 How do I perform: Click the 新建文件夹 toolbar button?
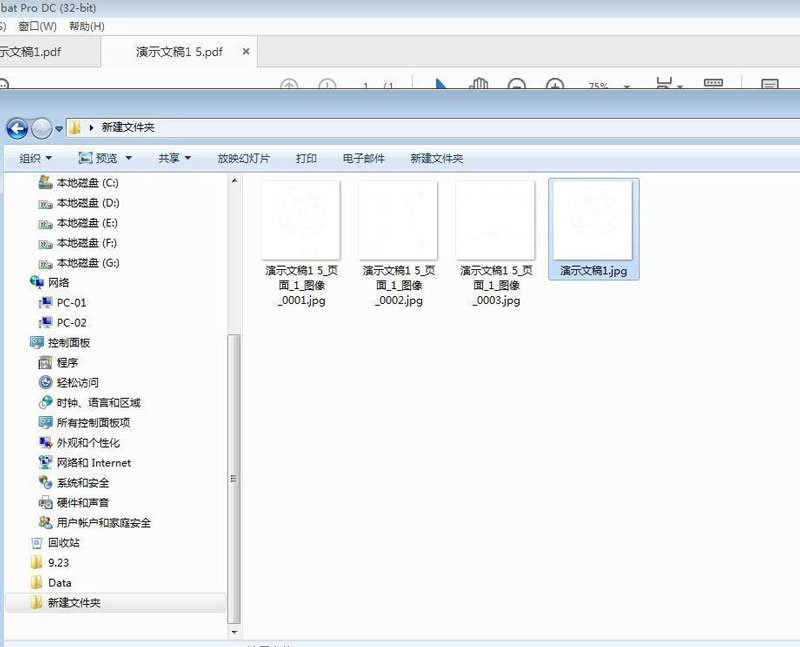(436, 158)
